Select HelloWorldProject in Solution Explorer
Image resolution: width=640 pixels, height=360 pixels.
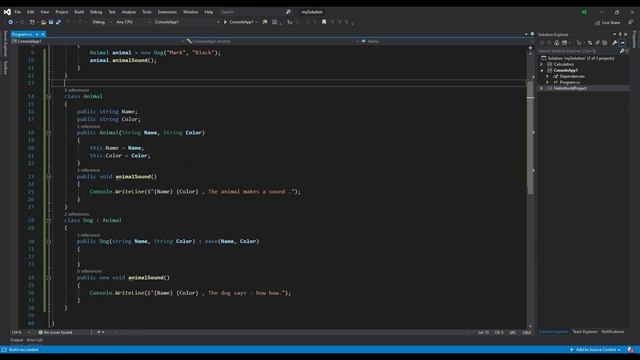(x=570, y=88)
